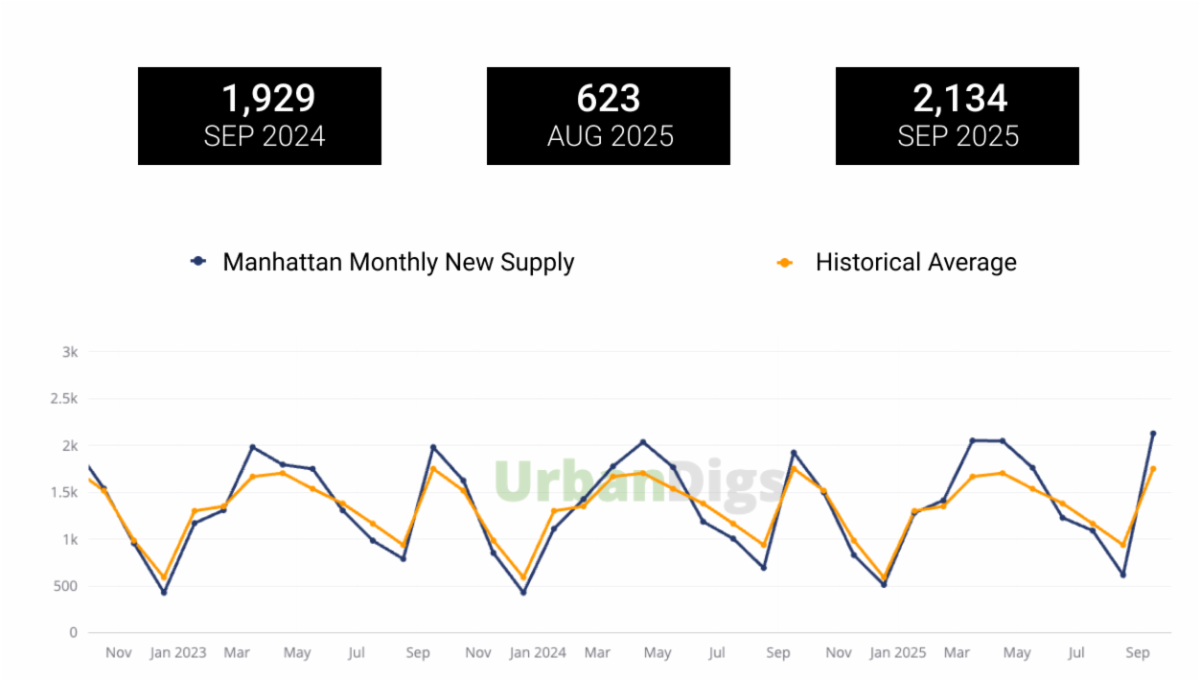Click the UrbanDigs watermark logo
The width and height of the screenshot is (1200, 681).
[640, 480]
